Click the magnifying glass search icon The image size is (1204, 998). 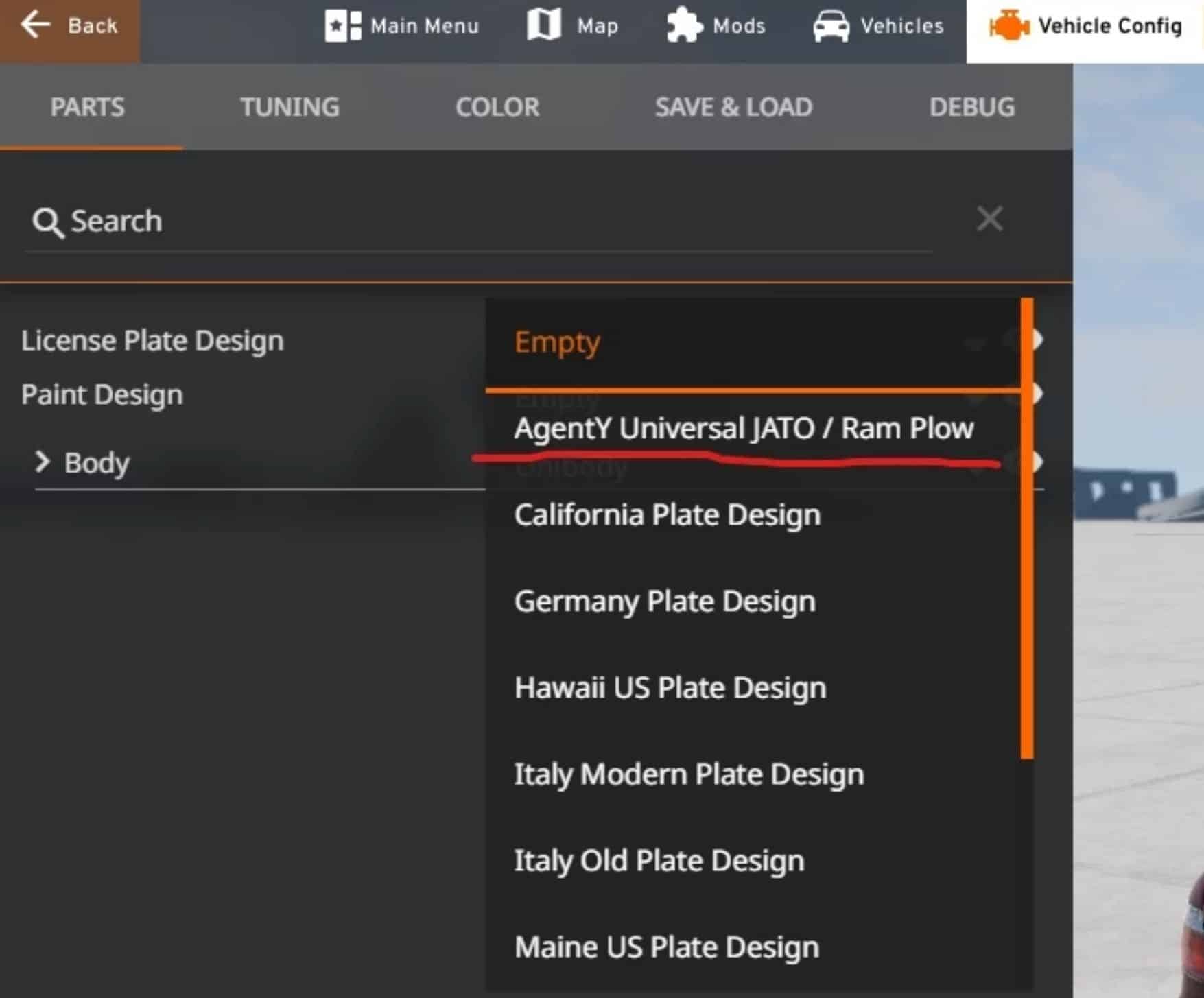[x=47, y=223]
